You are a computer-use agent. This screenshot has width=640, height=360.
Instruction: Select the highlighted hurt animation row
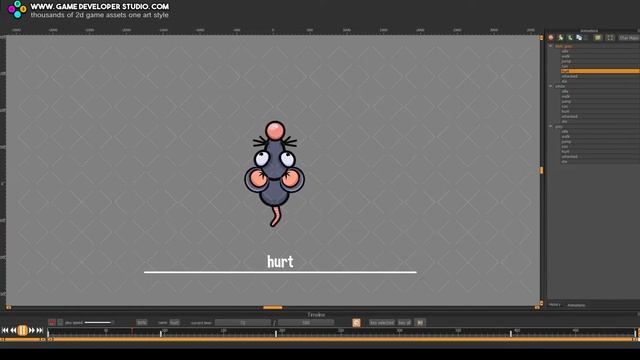pos(600,71)
